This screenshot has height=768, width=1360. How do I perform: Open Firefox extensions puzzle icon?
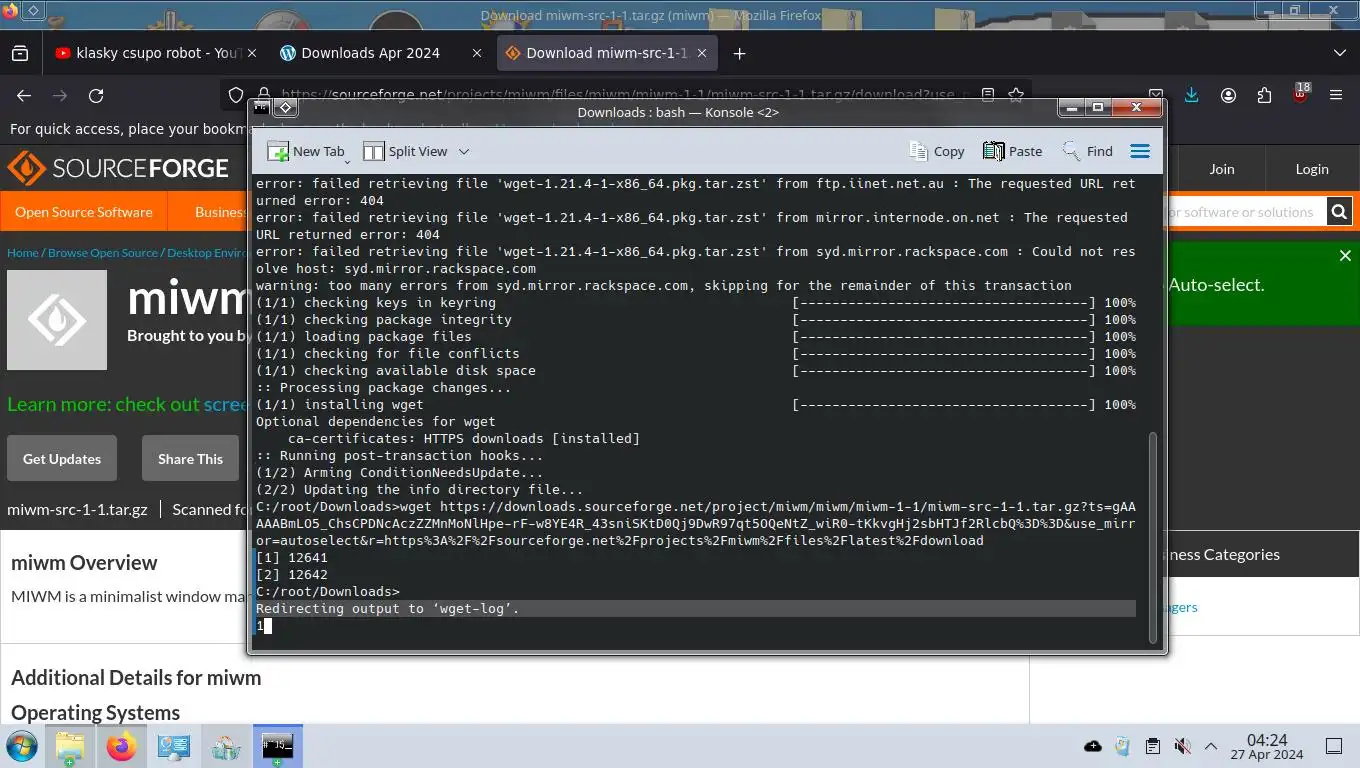click(x=1264, y=95)
